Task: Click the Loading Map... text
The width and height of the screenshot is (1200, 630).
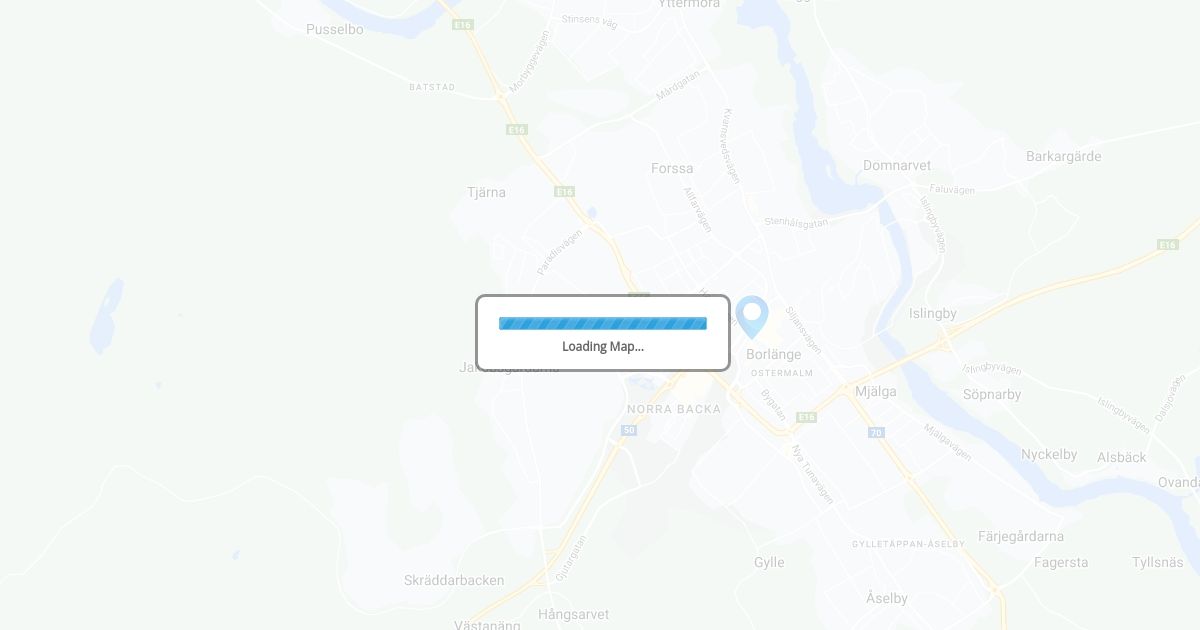Action: click(x=603, y=346)
